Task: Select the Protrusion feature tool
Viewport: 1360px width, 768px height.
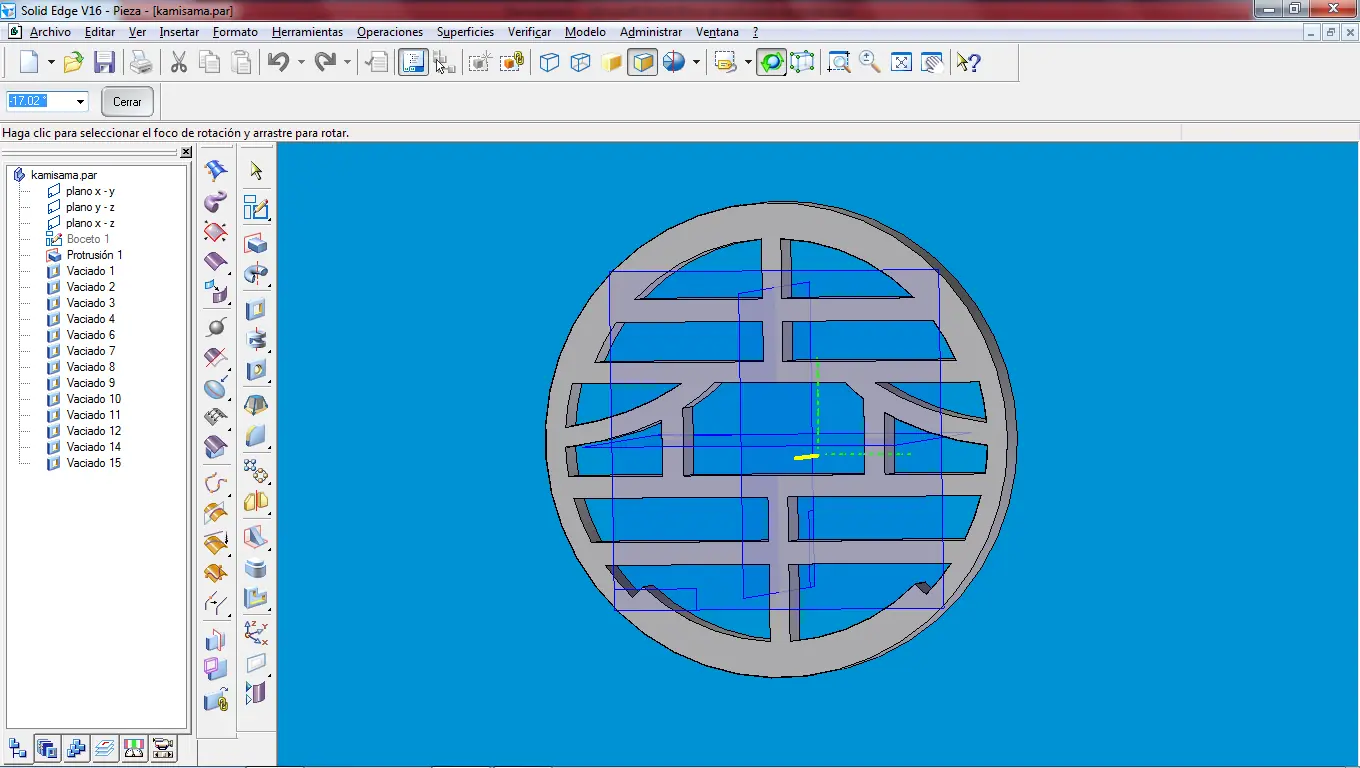Action: (x=256, y=243)
